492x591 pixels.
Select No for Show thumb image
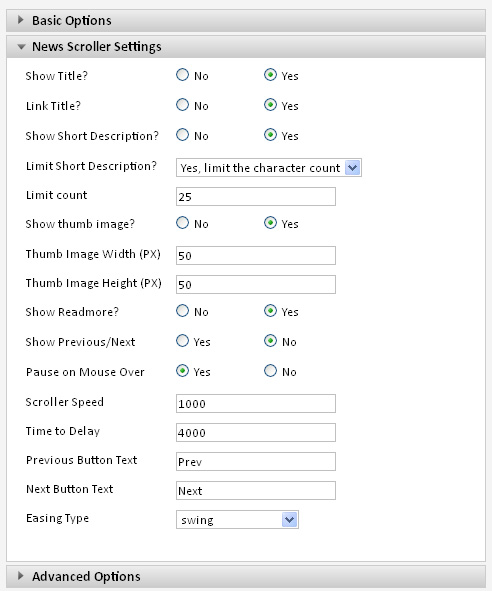(x=182, y=223)
